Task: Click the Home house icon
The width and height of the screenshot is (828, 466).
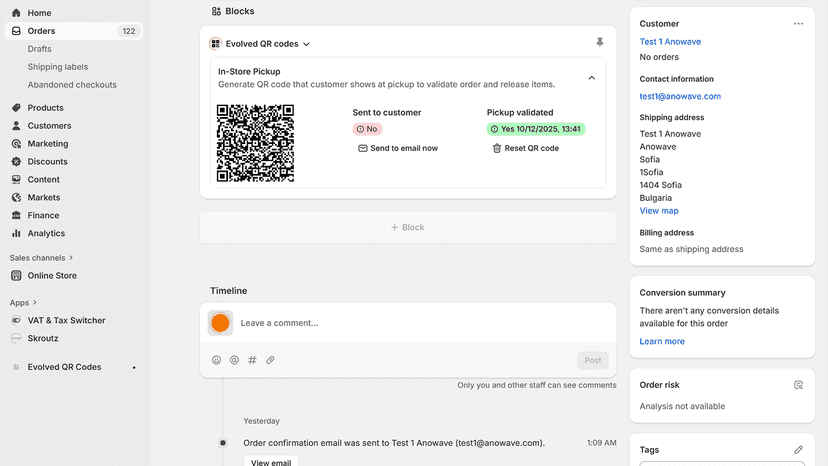Action: [x=16, y=13]
